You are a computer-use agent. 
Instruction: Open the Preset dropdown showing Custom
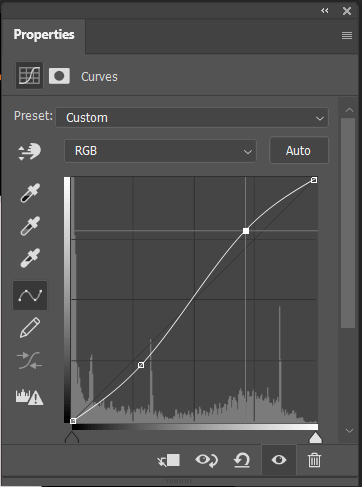(x=192, y=118)
